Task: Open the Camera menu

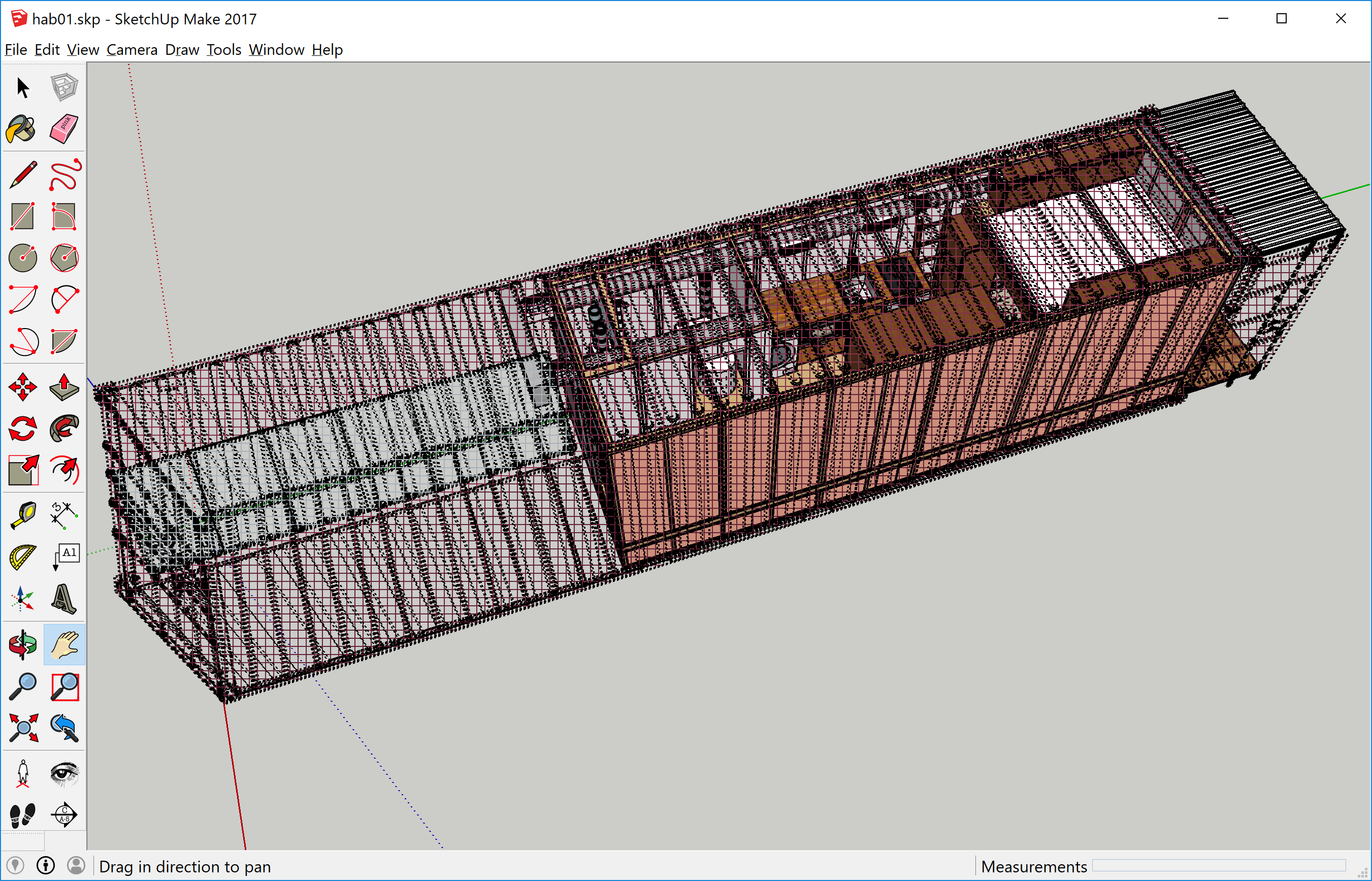Action: [x=132, y=50]
